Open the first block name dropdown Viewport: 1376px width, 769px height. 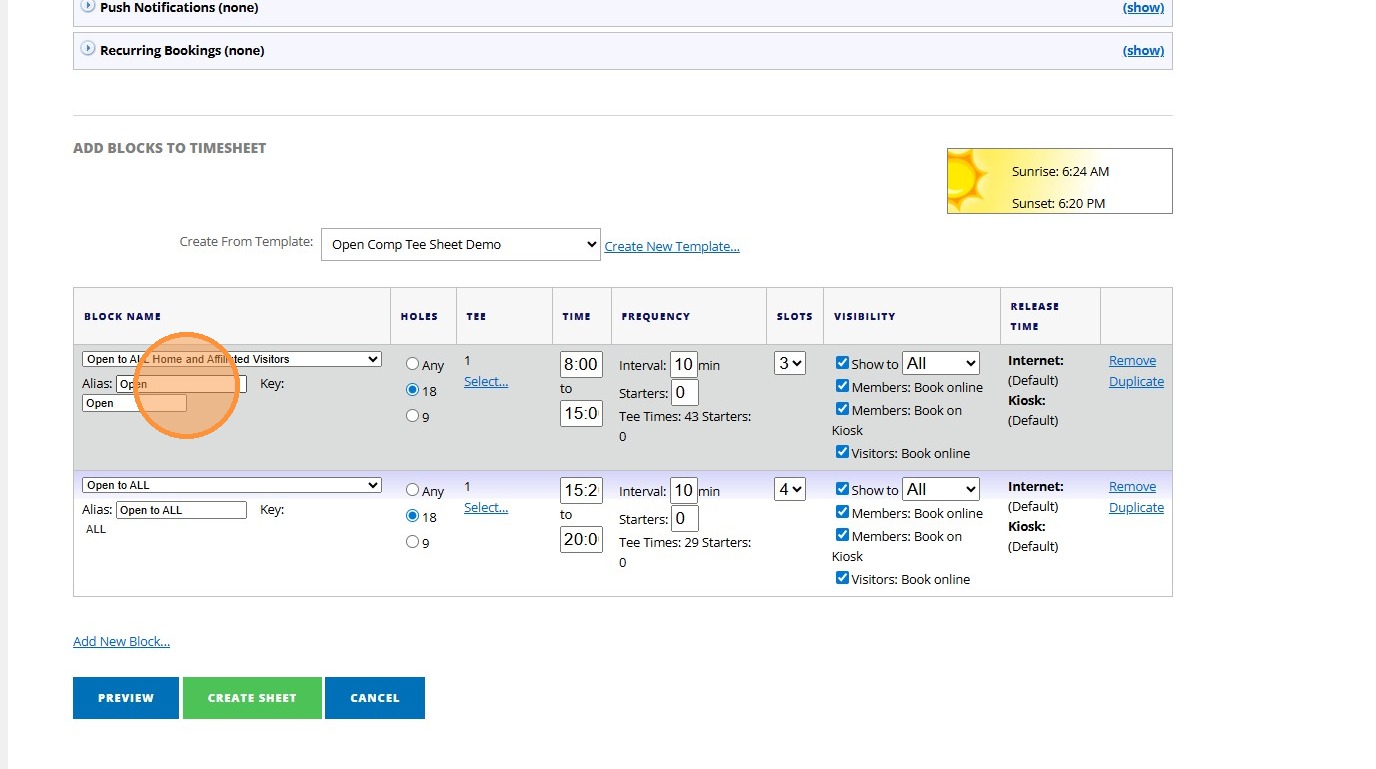pos(232,359)
